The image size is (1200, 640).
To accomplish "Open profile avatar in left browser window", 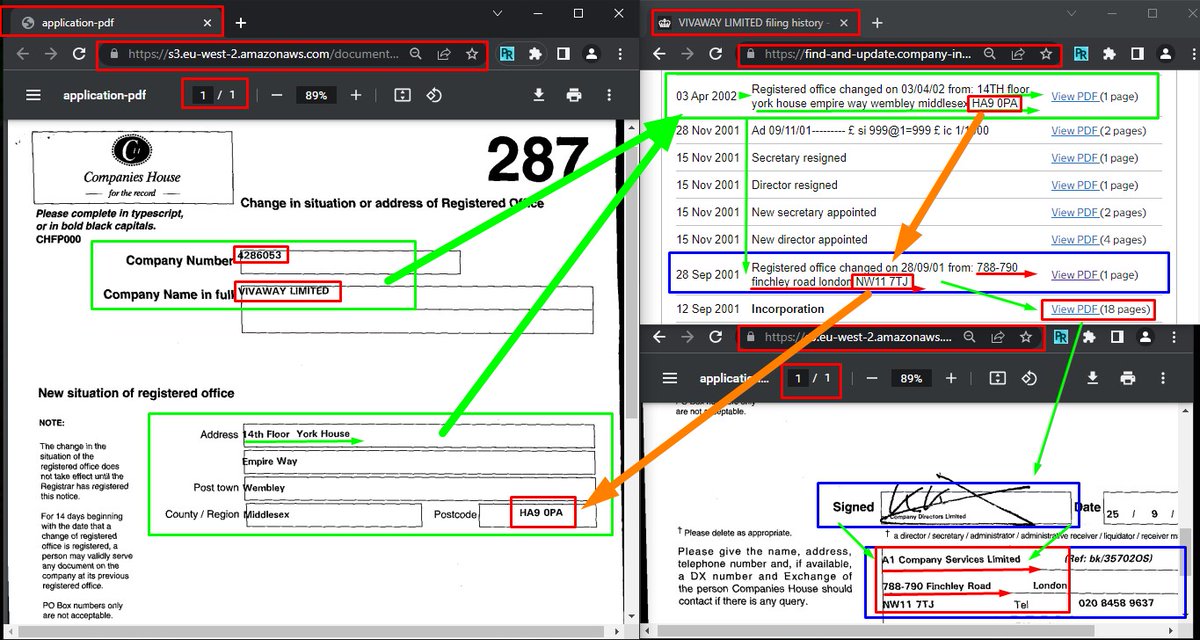I will (591, 54).
